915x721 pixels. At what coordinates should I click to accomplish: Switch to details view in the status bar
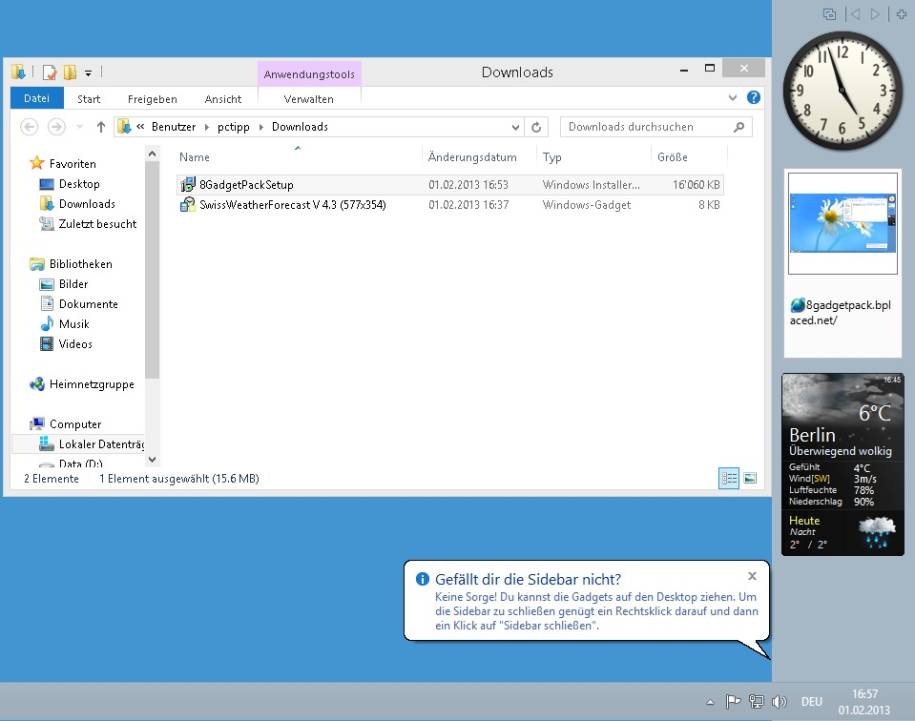729,478
